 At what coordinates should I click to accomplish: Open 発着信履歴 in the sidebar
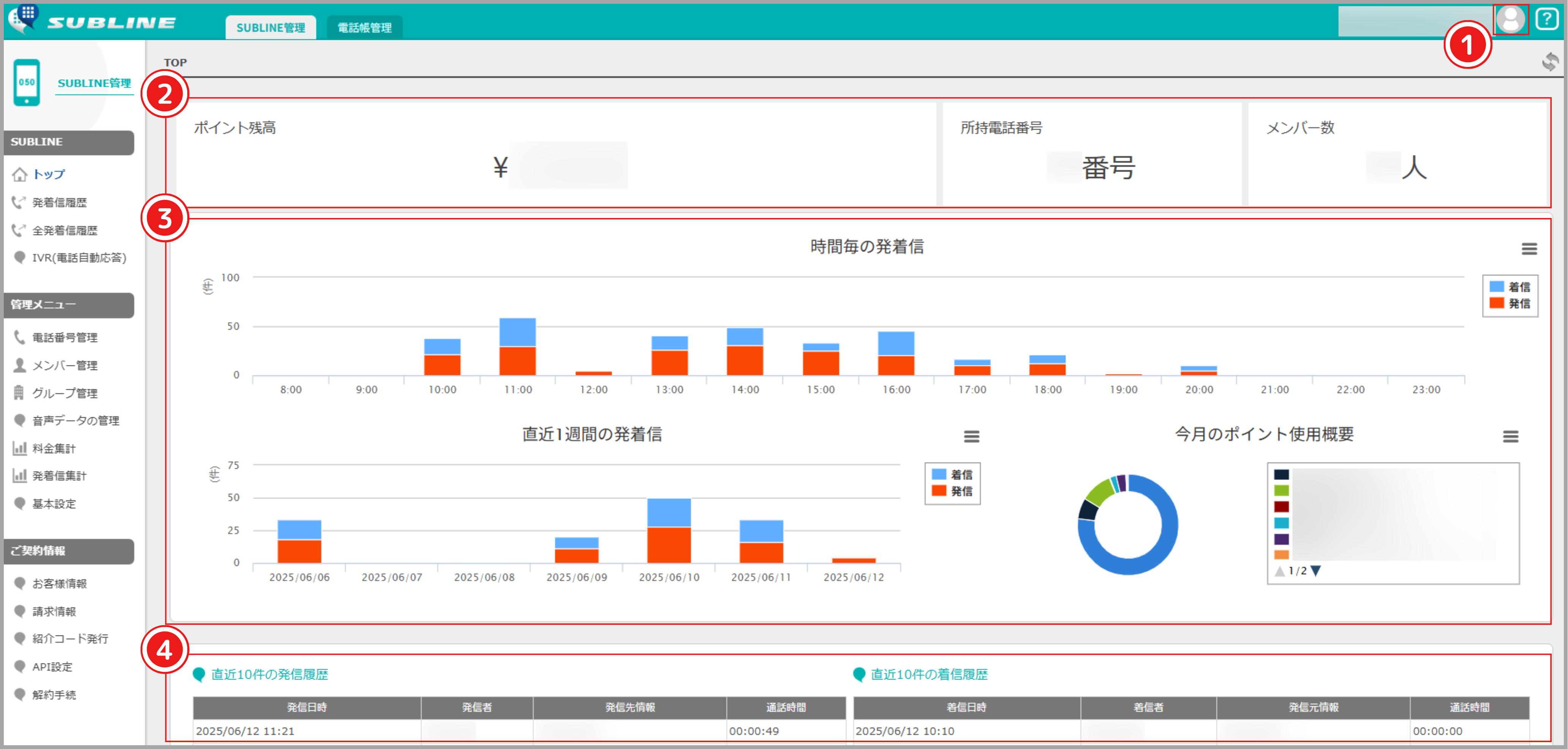pyautogui.click(x=59, y=202)
